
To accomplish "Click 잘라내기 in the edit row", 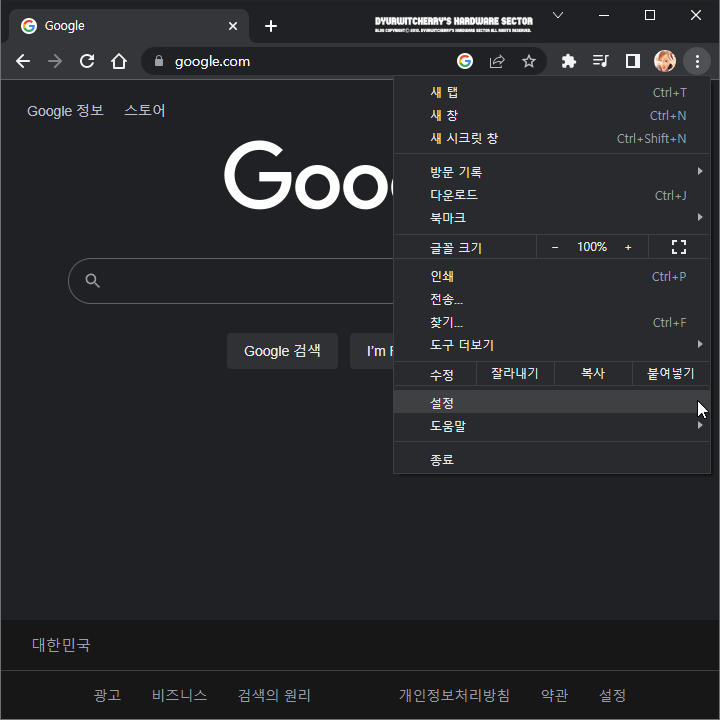I will coord(515,373).
